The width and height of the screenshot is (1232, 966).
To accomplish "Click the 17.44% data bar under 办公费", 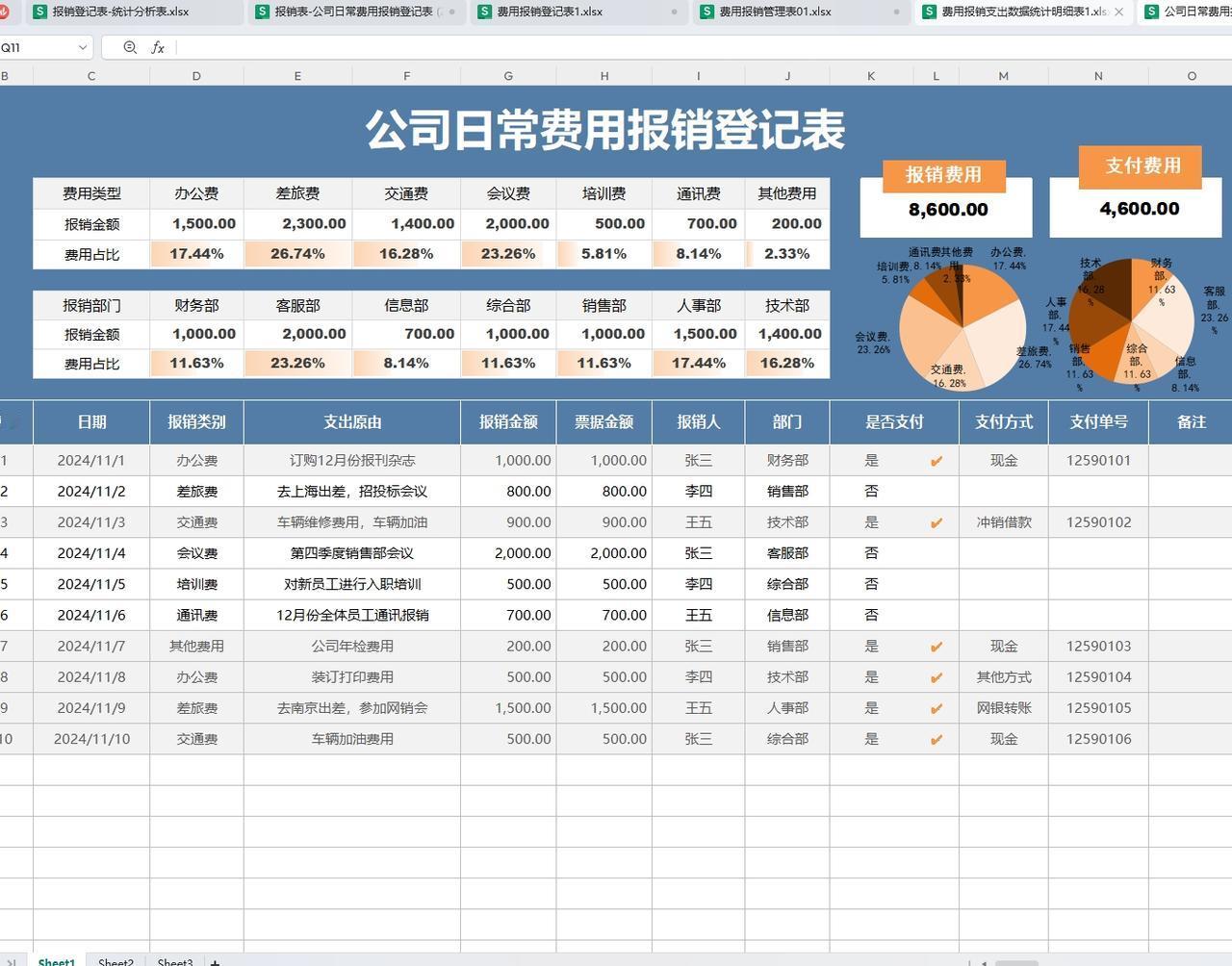I will 196,254.
